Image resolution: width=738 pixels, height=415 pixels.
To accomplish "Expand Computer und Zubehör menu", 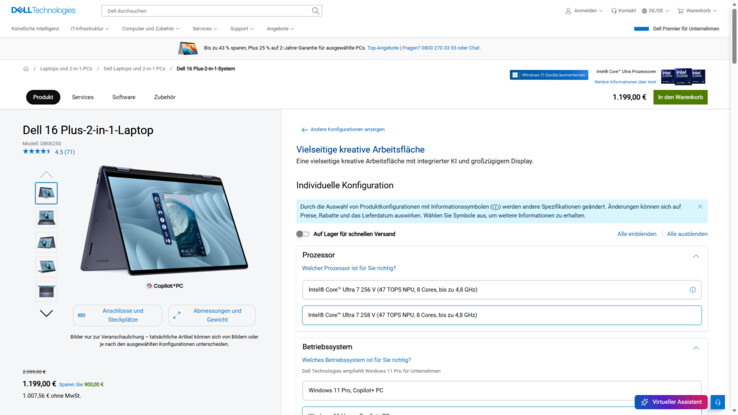I will pos(151,29).
